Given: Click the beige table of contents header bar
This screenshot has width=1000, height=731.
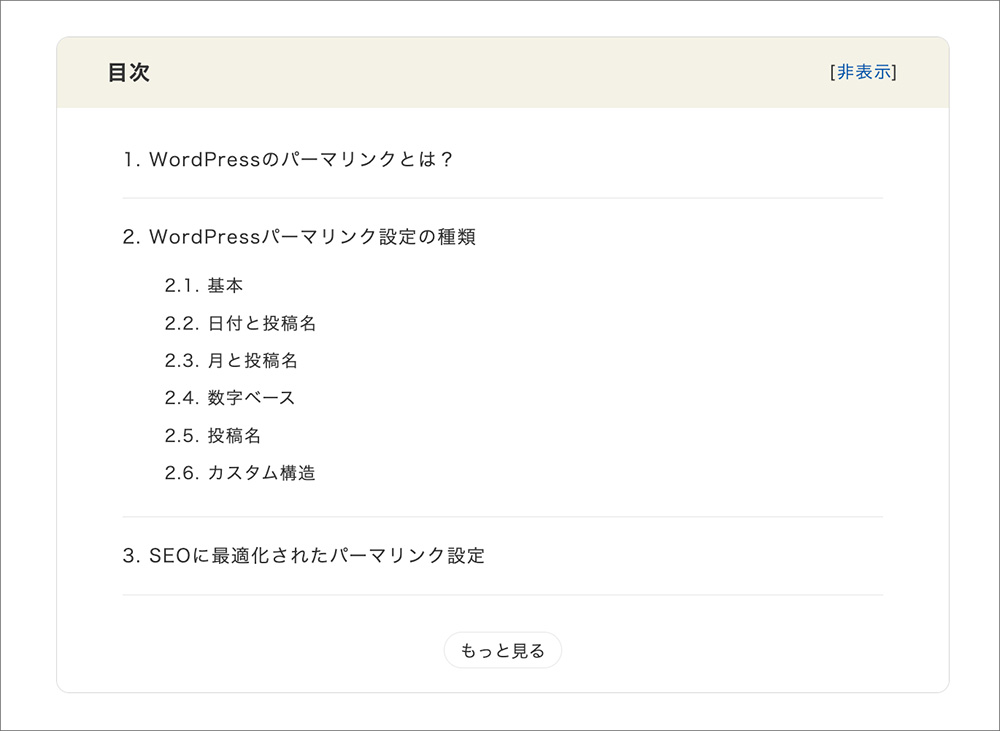Looking at the screenshot, I should (x=500, y=73).
